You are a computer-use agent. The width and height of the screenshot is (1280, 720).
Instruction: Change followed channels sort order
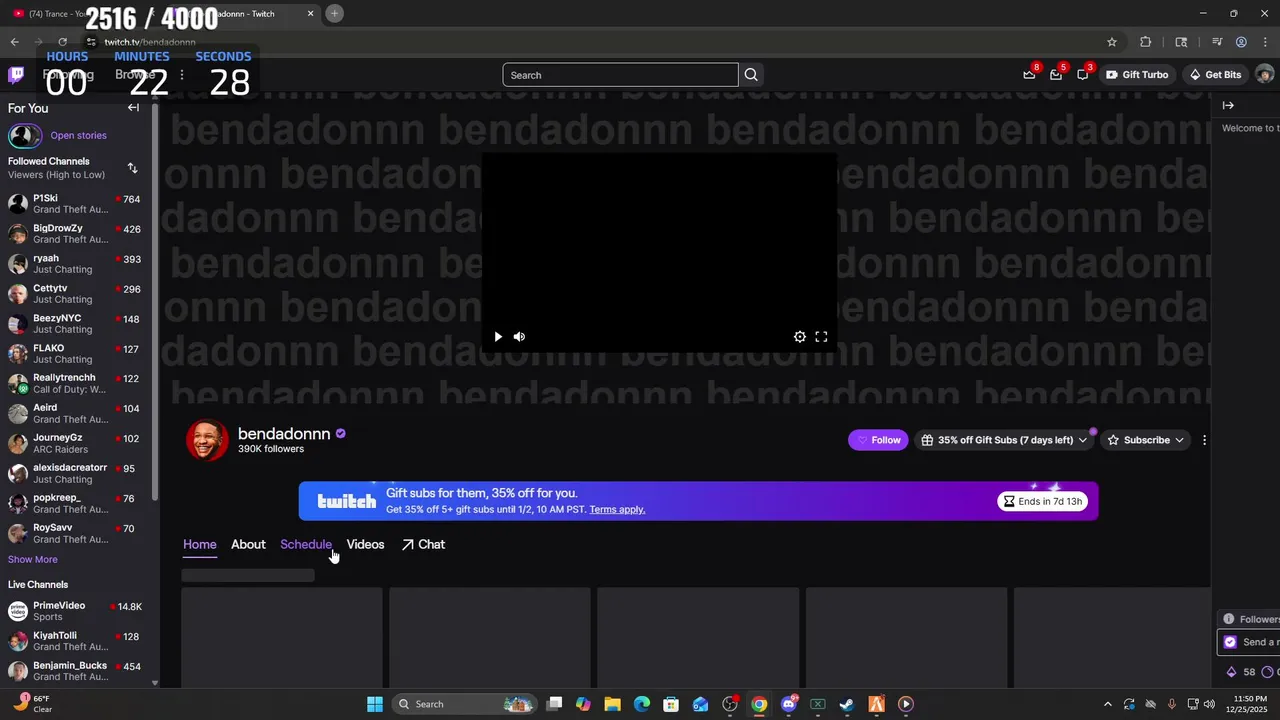tap(133, 168)
